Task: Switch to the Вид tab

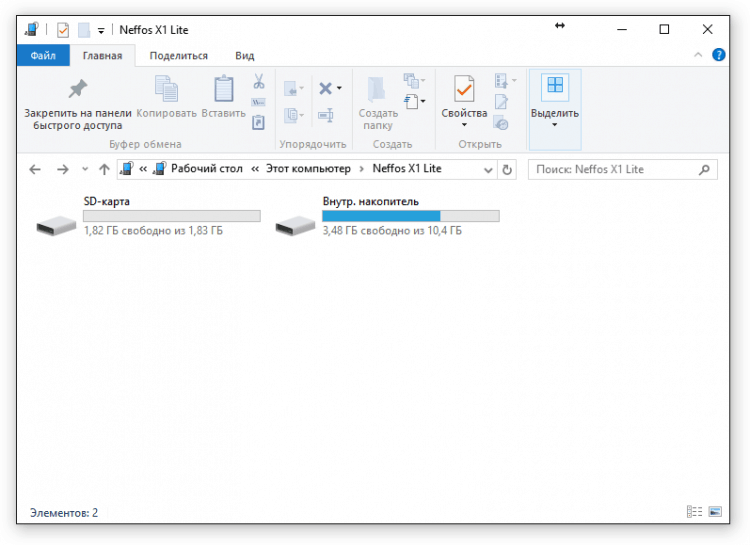Action: coord(244,56)
